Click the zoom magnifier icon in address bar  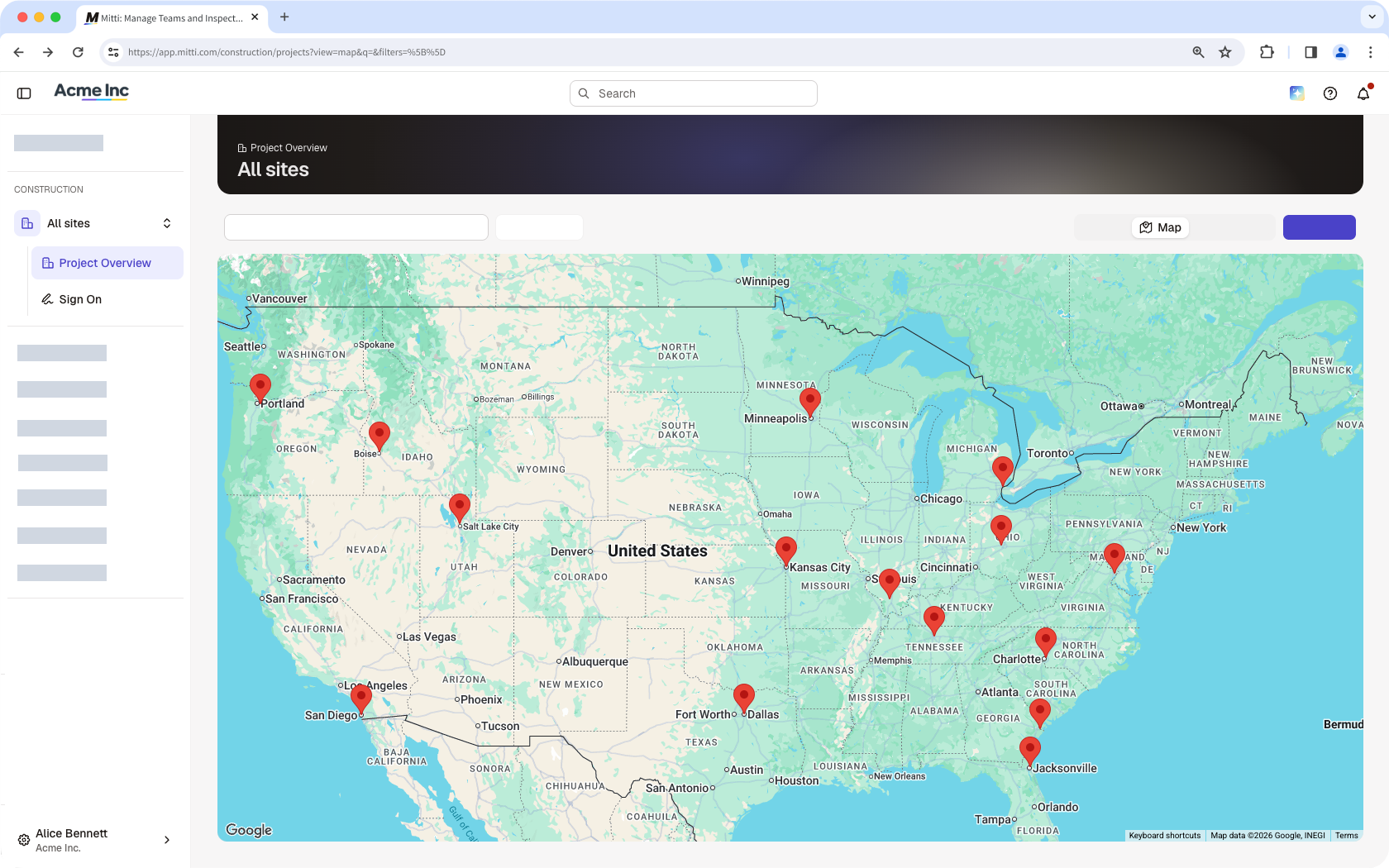[1198, 52]
